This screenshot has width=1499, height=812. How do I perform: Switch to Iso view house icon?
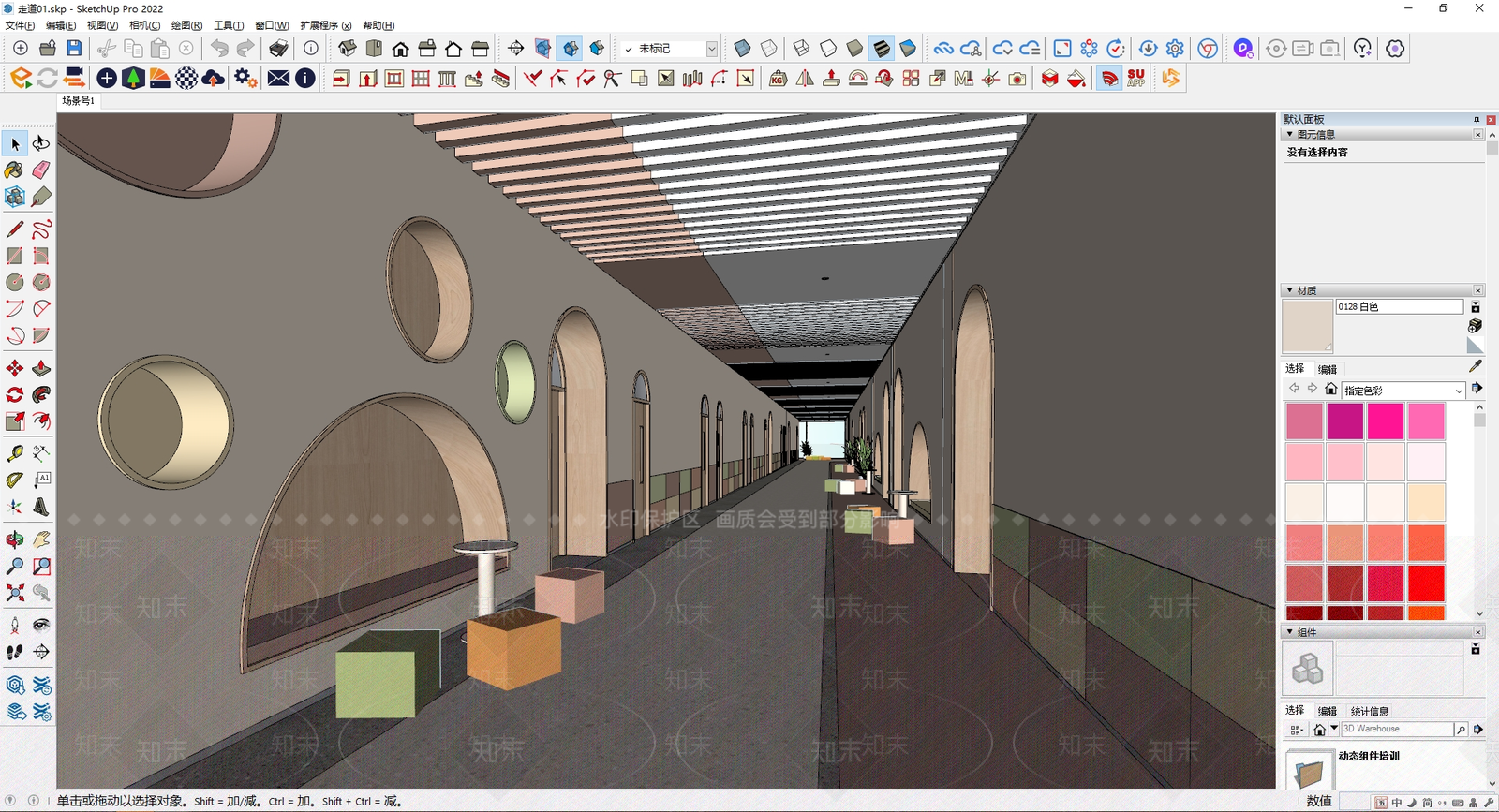(x=348, y=48)
